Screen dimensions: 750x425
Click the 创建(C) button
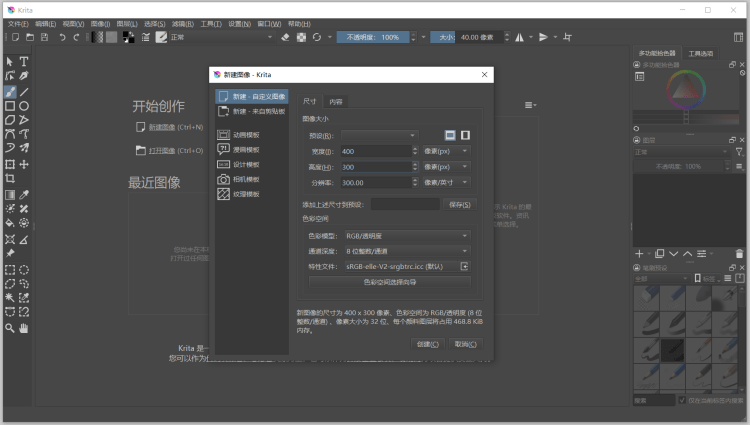pos(428,344)
